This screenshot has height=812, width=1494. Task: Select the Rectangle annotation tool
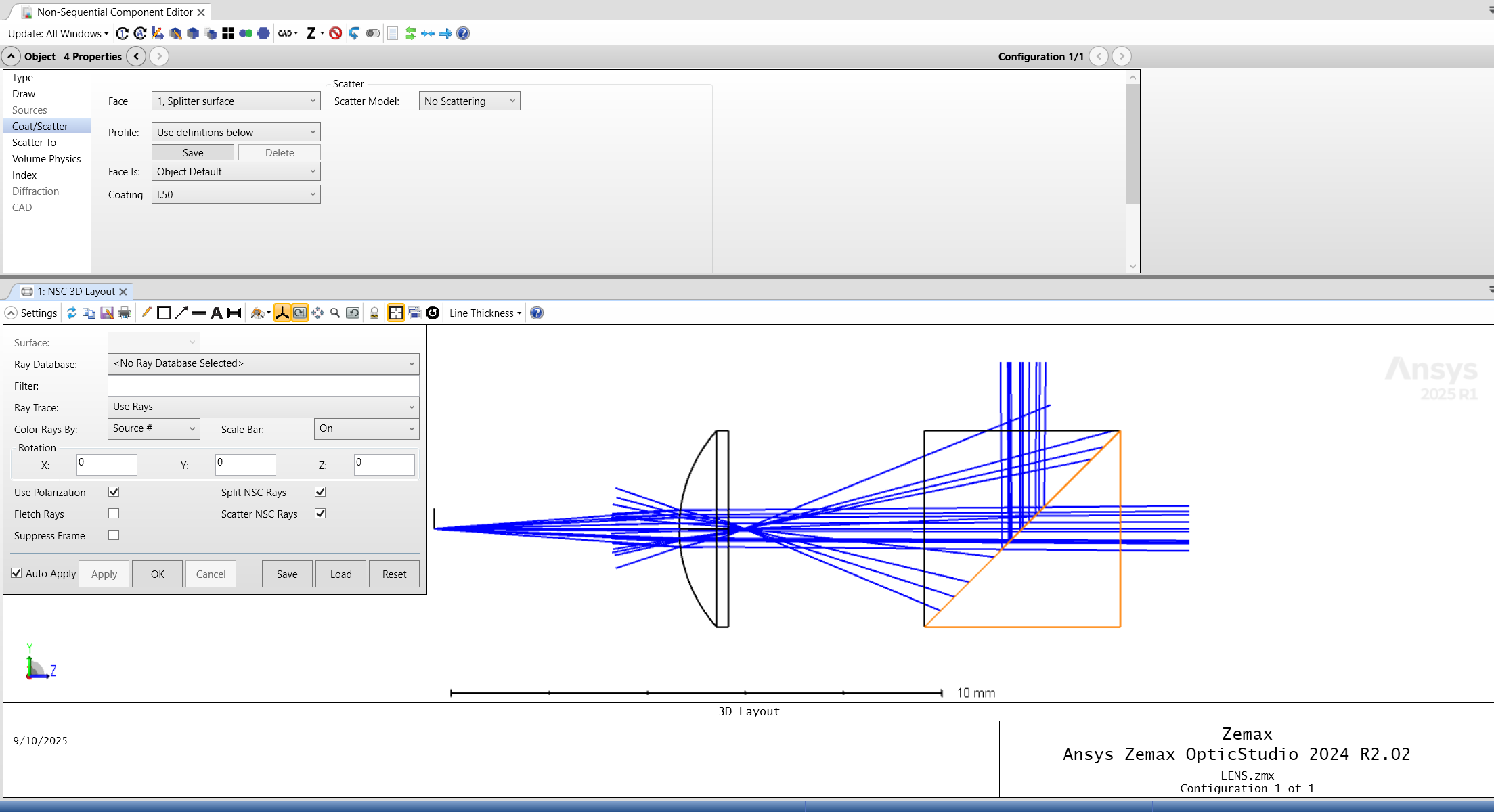click(163, 313)
